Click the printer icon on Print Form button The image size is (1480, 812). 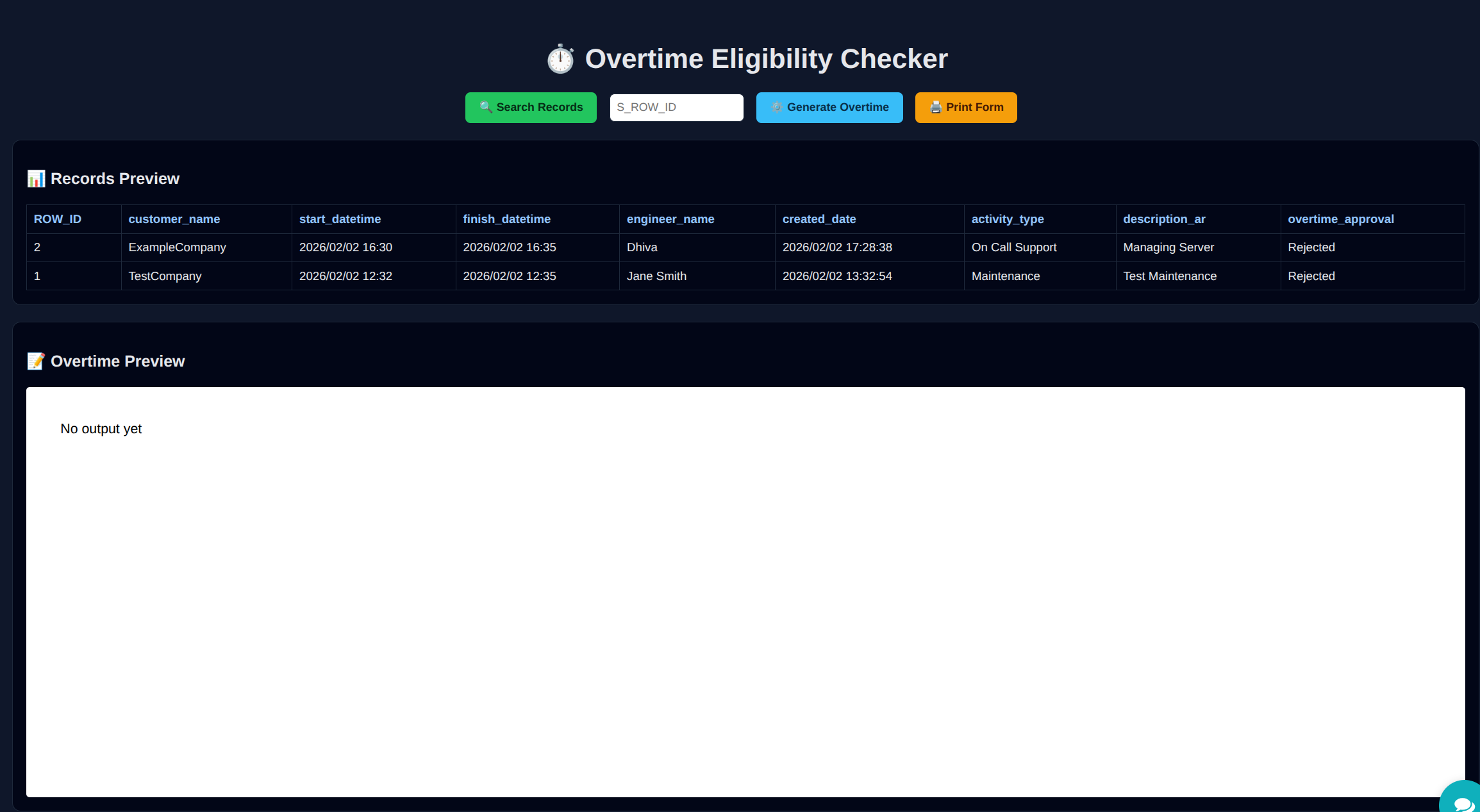coord(935,107)
